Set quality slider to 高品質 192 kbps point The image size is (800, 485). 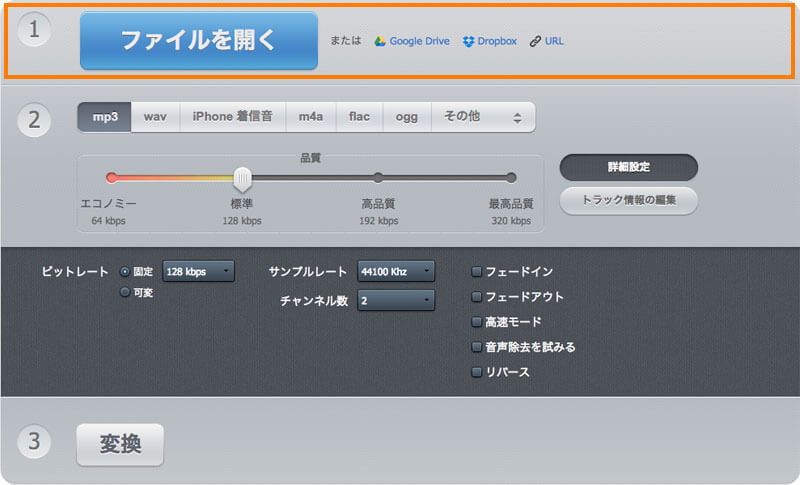coord(378,178)
